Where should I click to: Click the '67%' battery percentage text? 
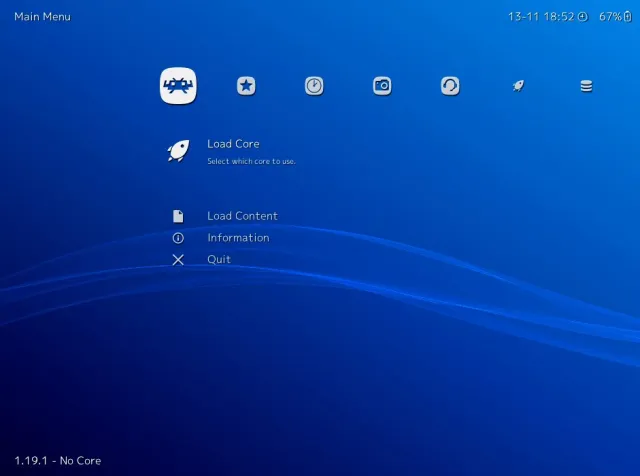click(x=610, y=17)
